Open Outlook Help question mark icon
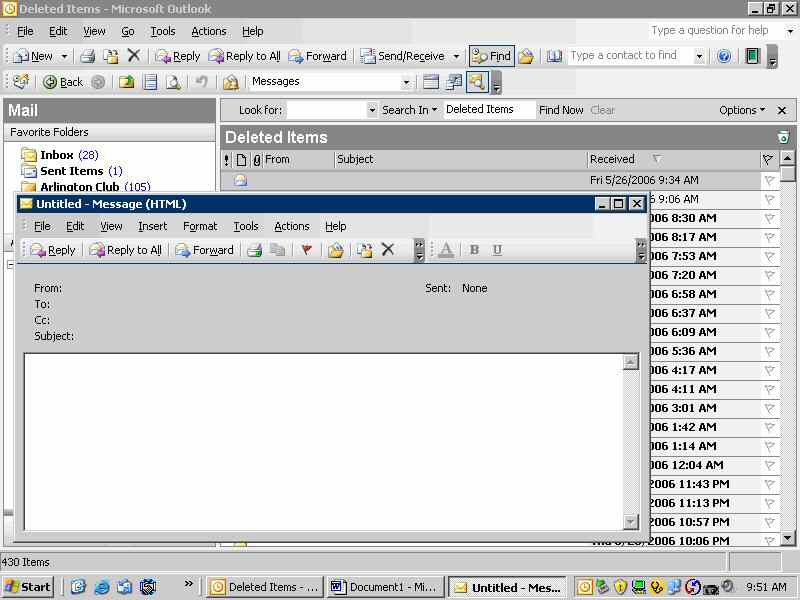800x600 pixels. tap(723, 56)
